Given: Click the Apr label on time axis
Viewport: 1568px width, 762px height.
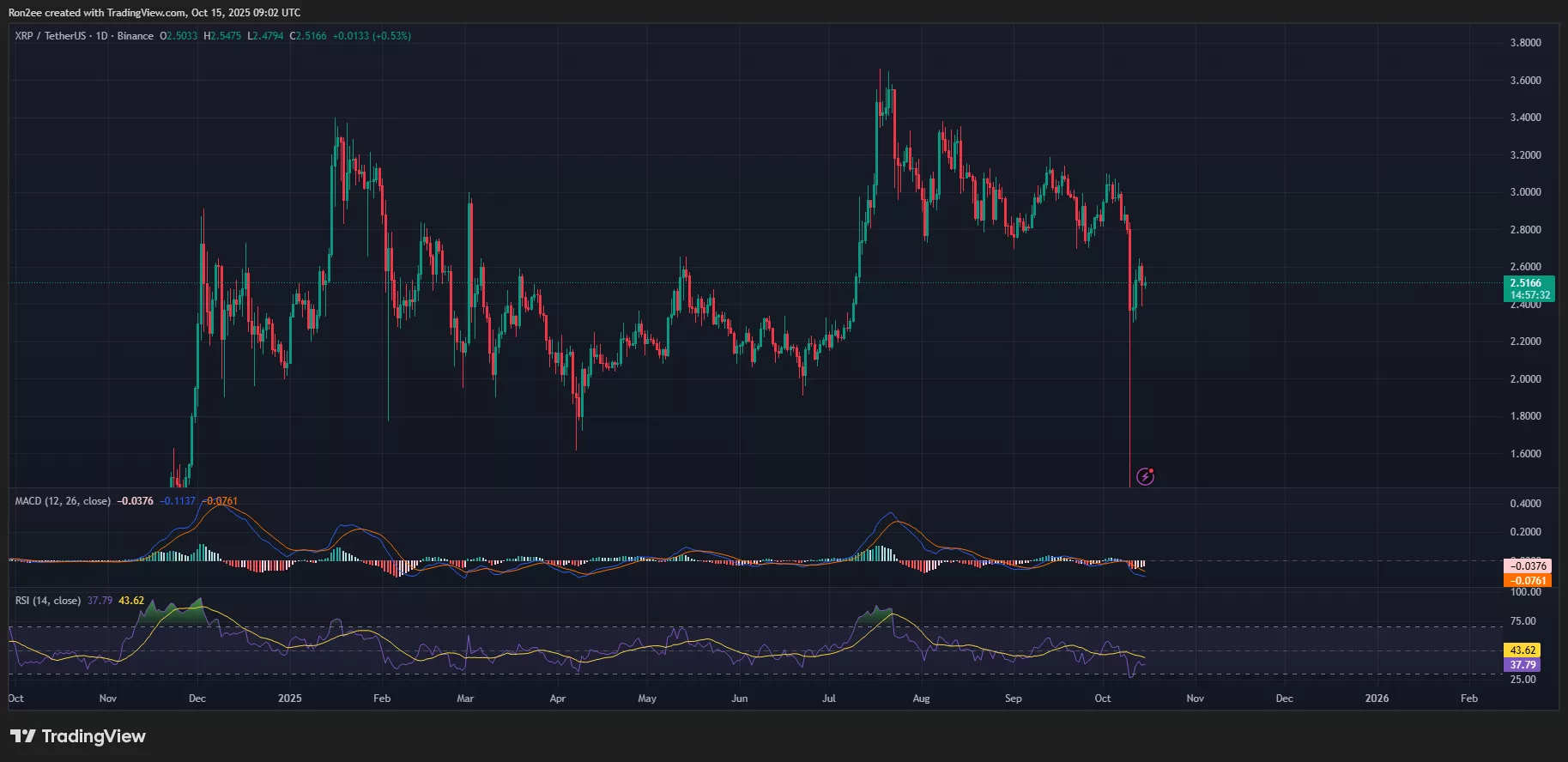Looking at the screenshot, I should pos(557,698).
